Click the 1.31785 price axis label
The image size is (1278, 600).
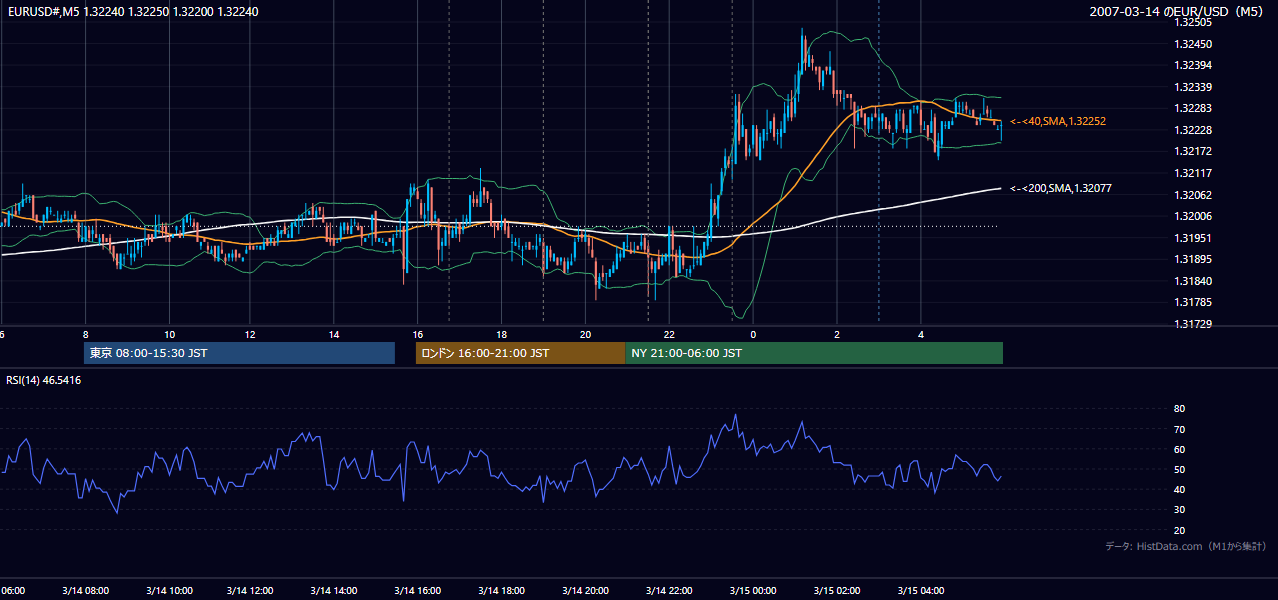click(x=1193, y=302)
